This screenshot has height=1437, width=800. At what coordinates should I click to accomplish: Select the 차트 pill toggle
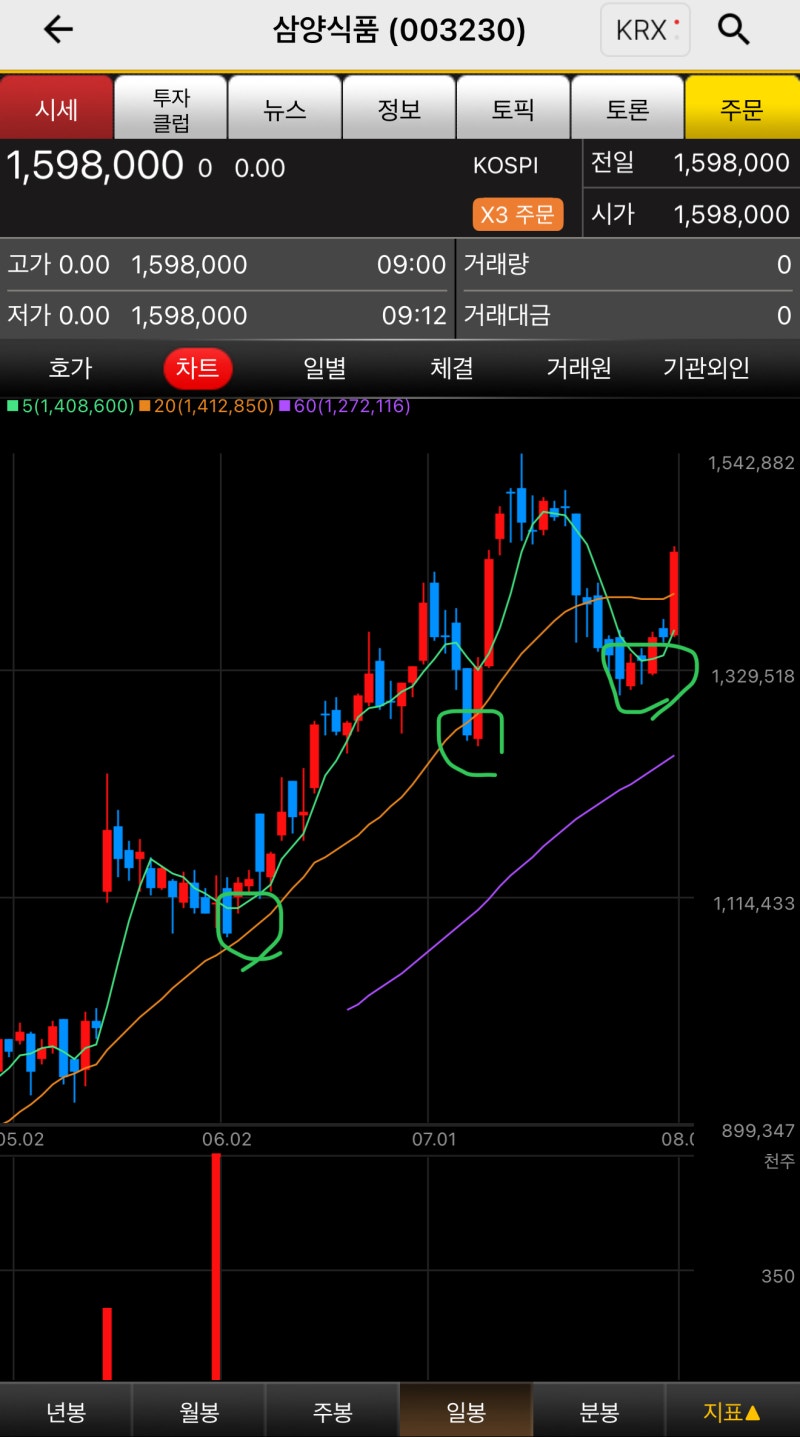[x=198, y=368]
